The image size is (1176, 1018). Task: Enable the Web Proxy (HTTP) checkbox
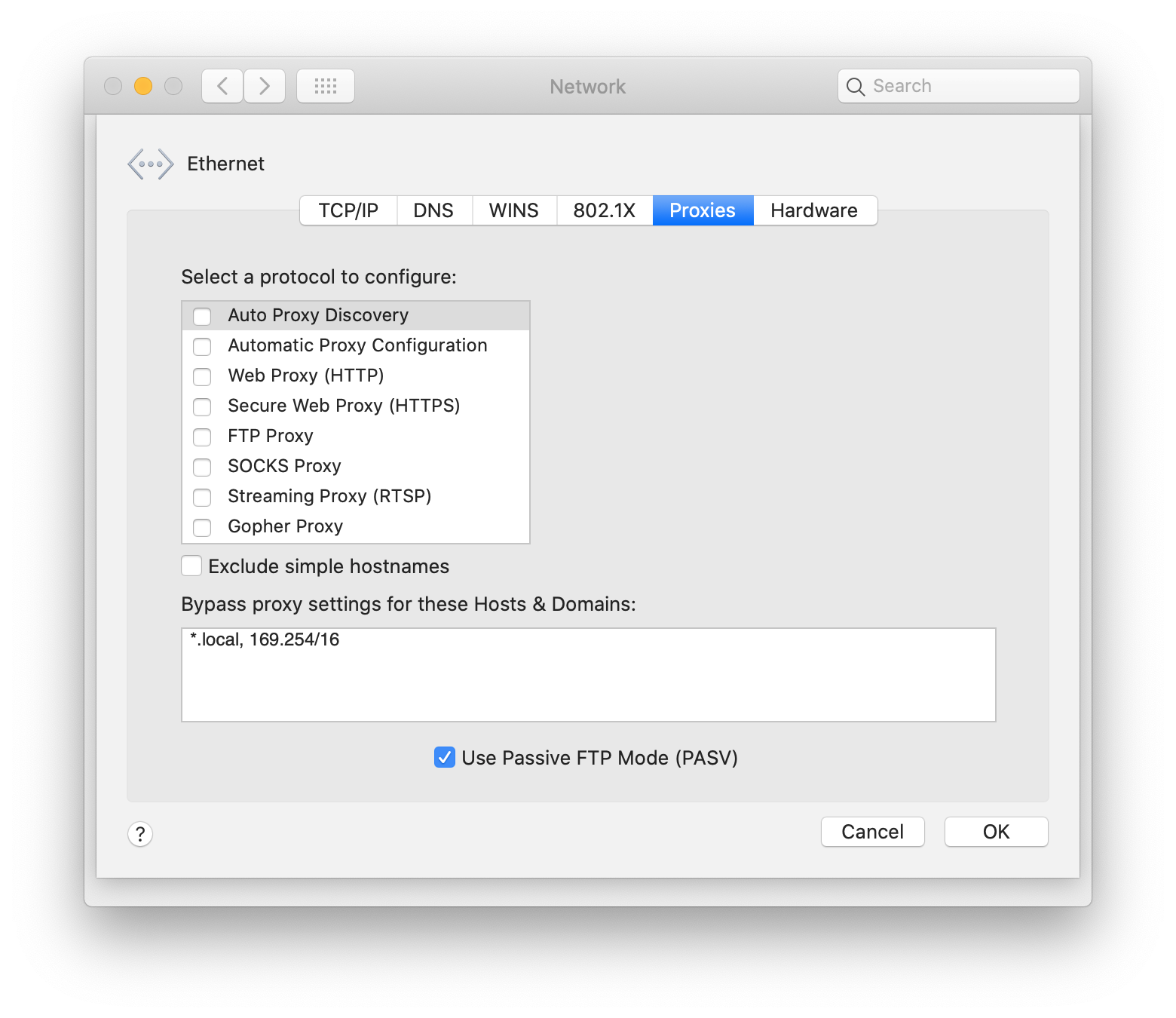[202, 376]
